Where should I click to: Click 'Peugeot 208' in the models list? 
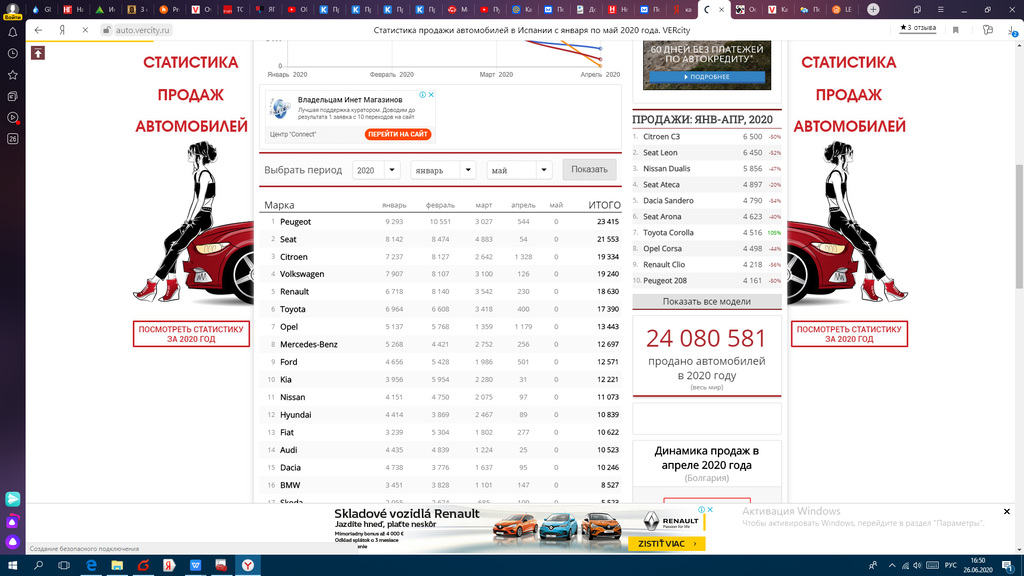click(665, 281)
